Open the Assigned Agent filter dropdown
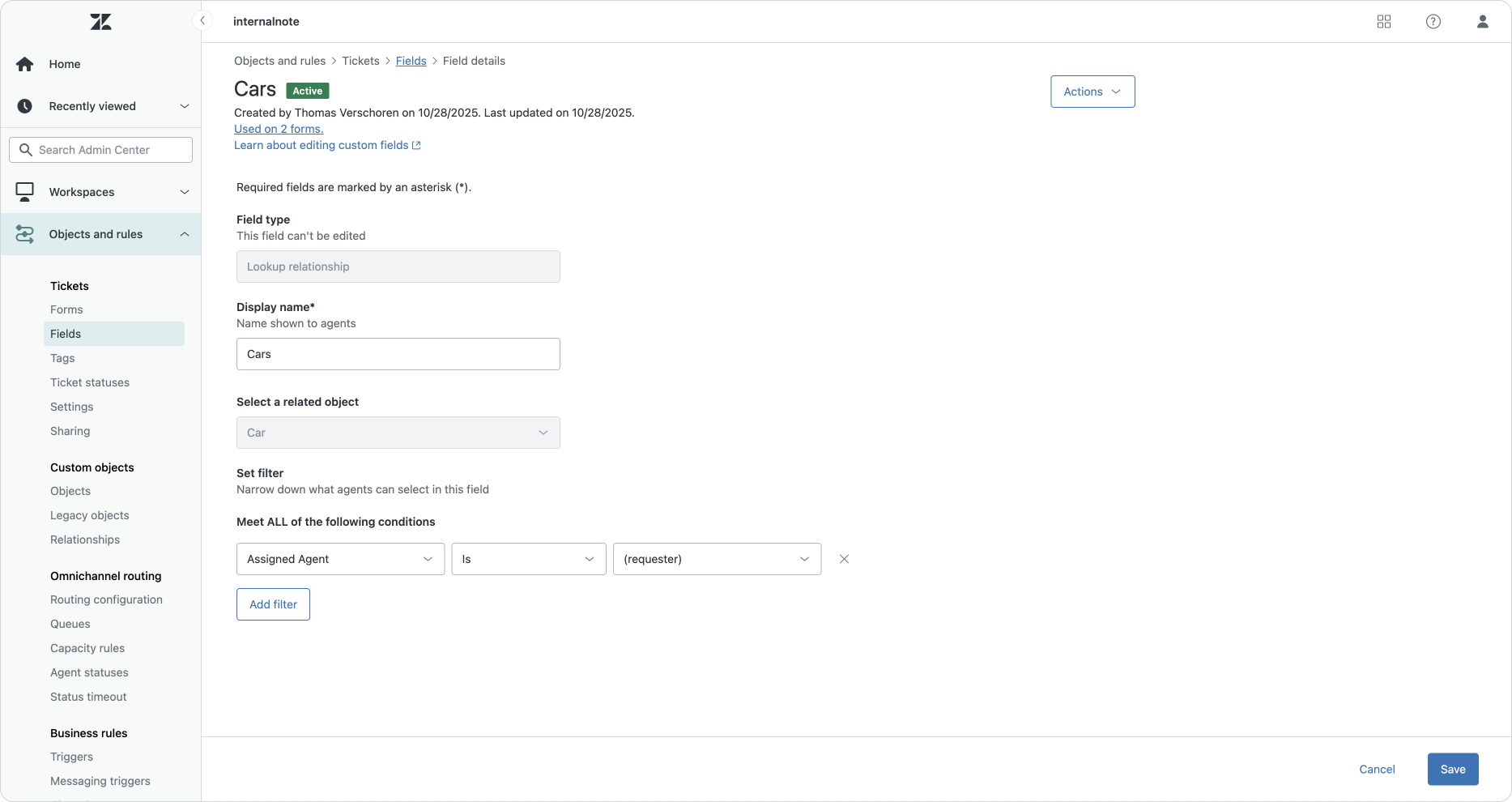The width and height of the screenshot is (1512, 802). pyautogui.click(x=340, y=559)
